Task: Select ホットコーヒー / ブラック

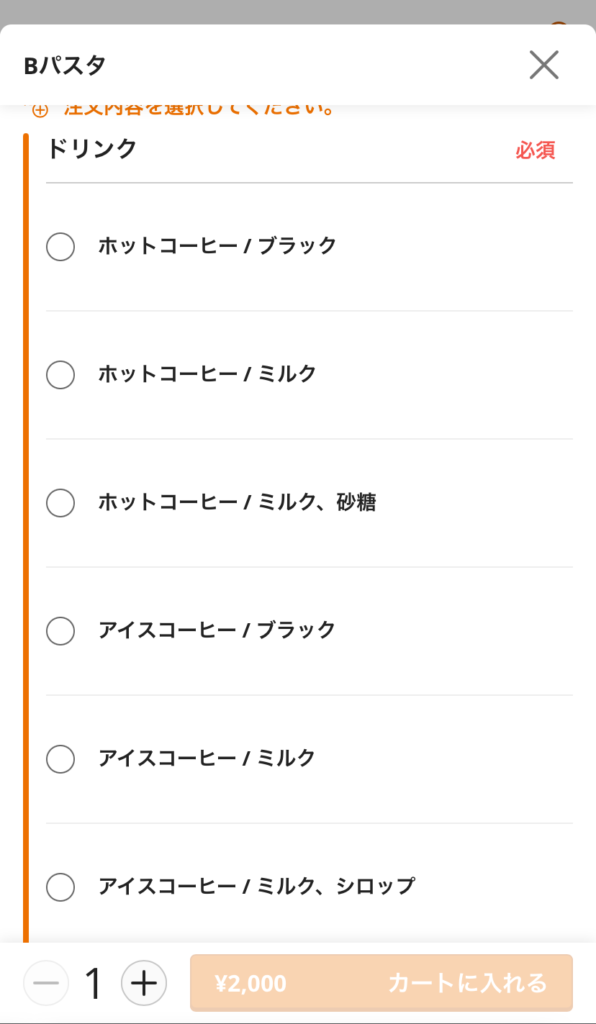Action: (60, 246)
